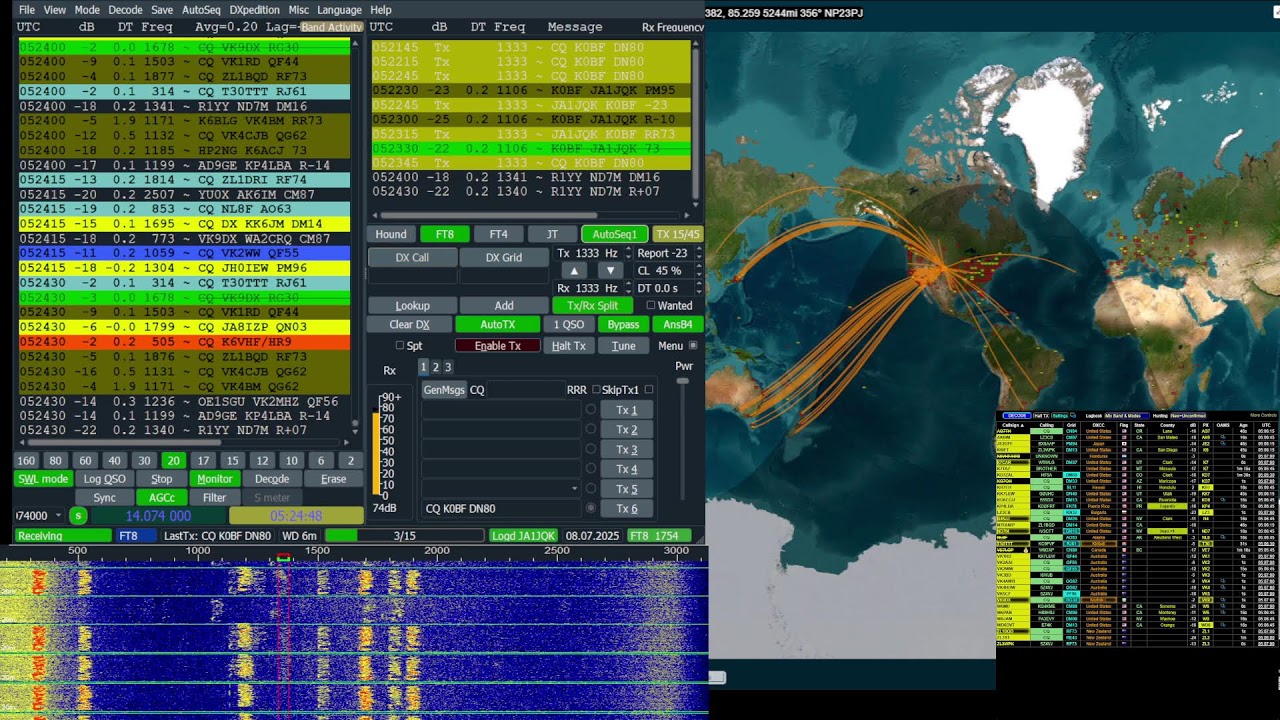Select the 6 band button
Screen dimensions: 1280x720
click(321, 461)
